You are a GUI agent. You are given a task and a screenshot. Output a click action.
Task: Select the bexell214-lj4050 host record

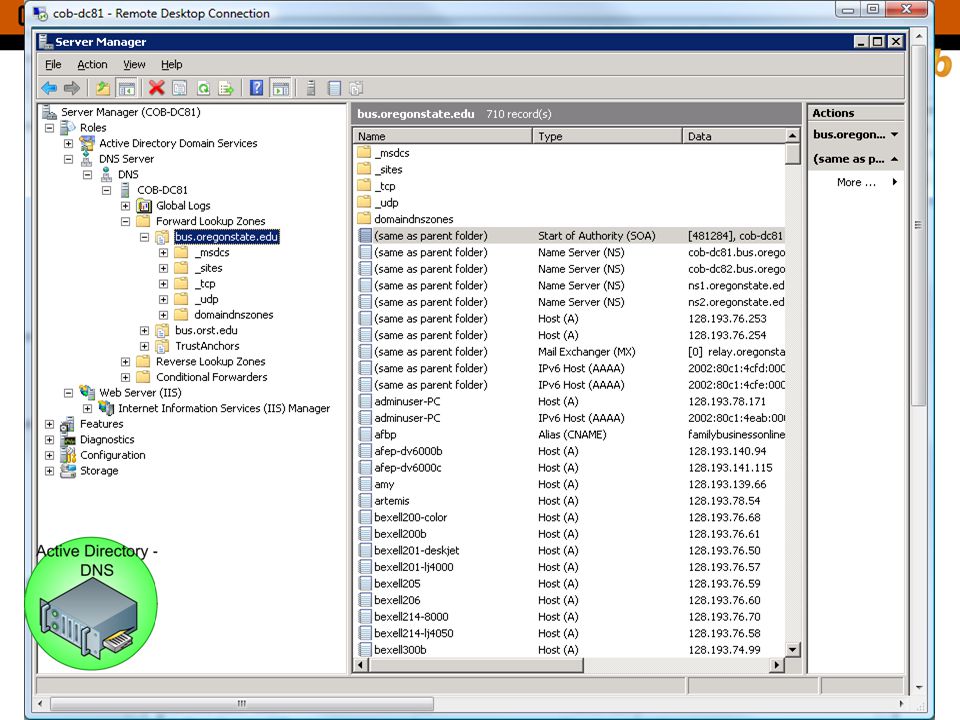[569, 633]
